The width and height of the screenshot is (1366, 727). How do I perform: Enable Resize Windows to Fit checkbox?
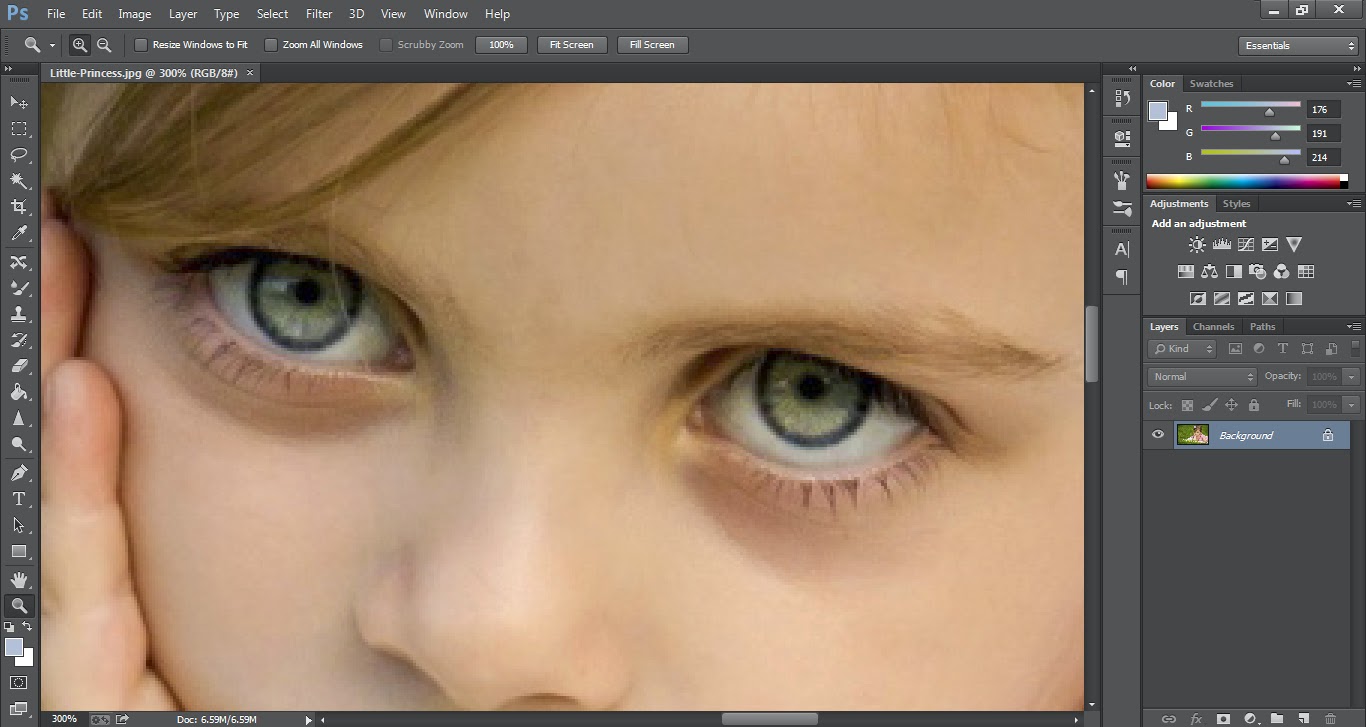pos(141,45)
